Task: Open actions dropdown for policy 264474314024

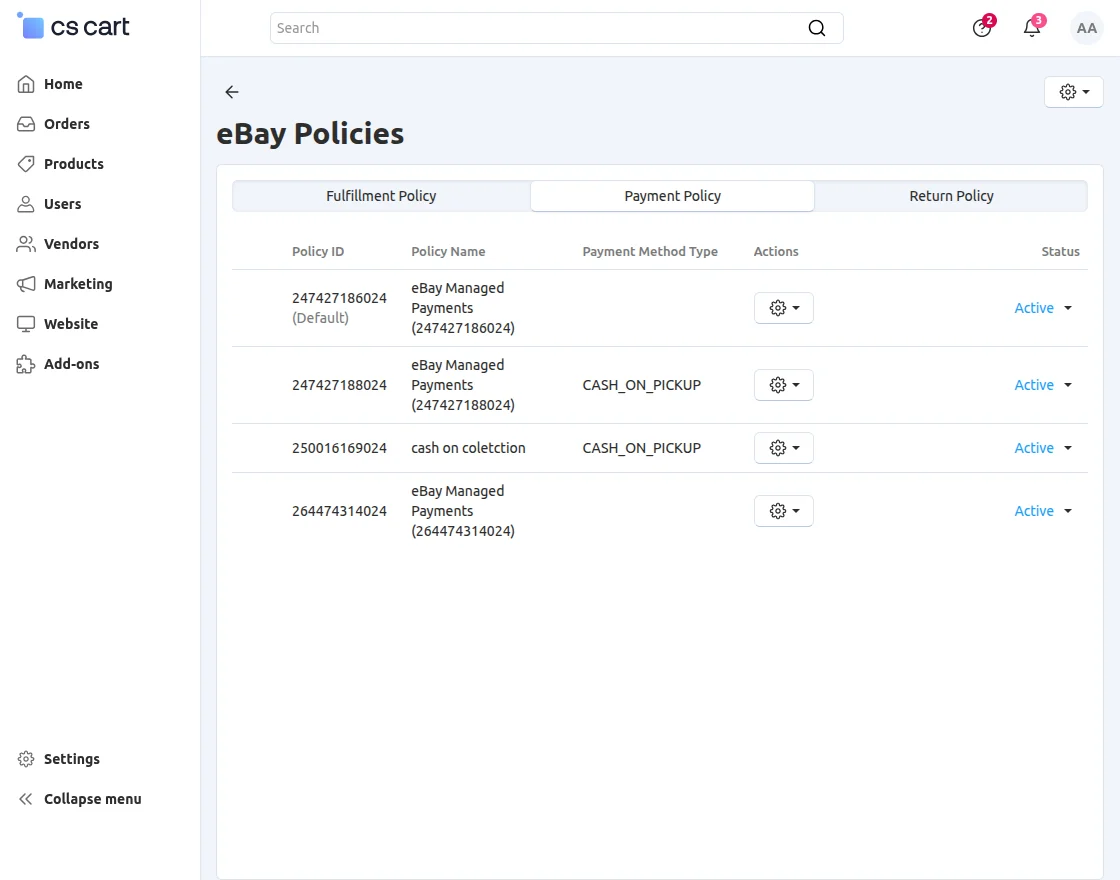Action: [x=784, y=511]
